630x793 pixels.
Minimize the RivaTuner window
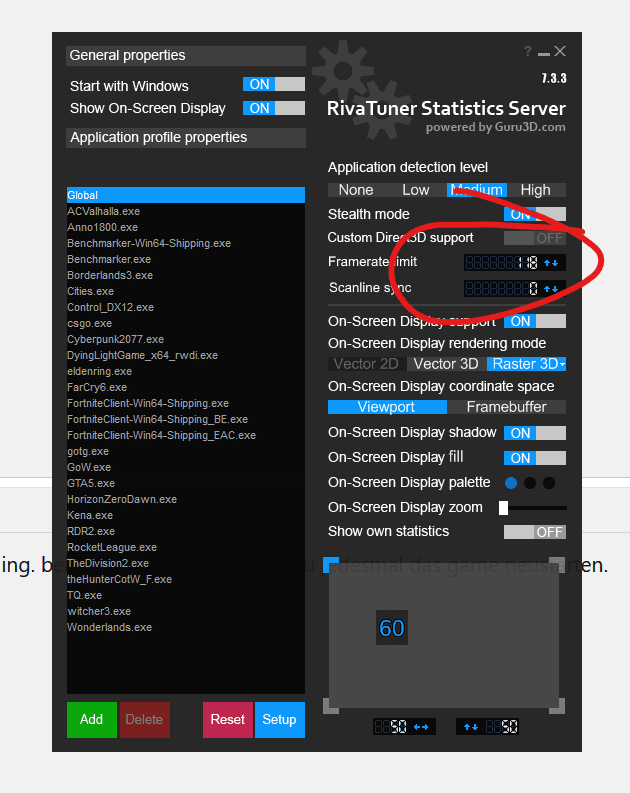[544, 53]
